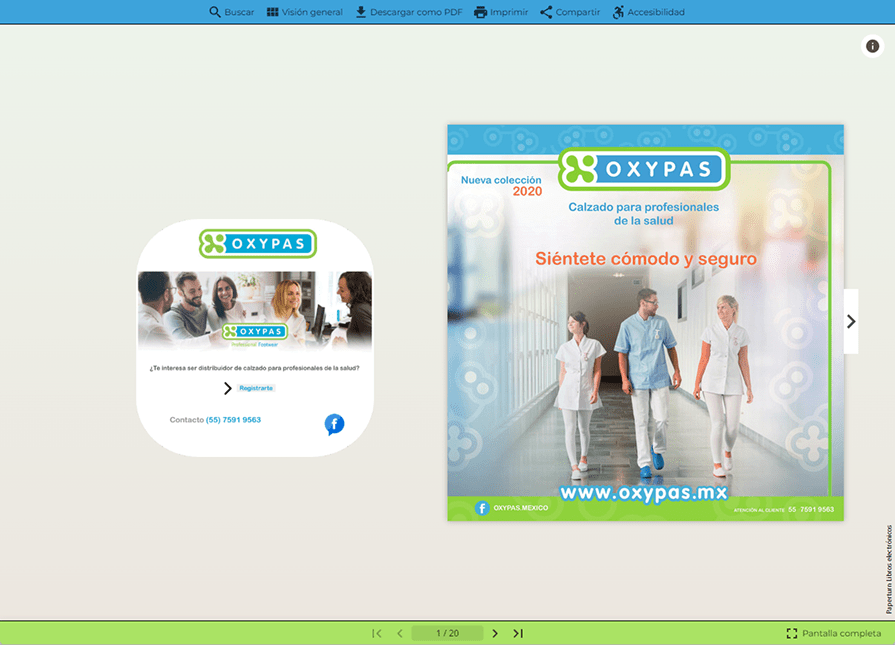Image resolution: width=895 pixels, height=645 pixels.
Task: Click the Pantalla completa label
Action: pos(841,633)
